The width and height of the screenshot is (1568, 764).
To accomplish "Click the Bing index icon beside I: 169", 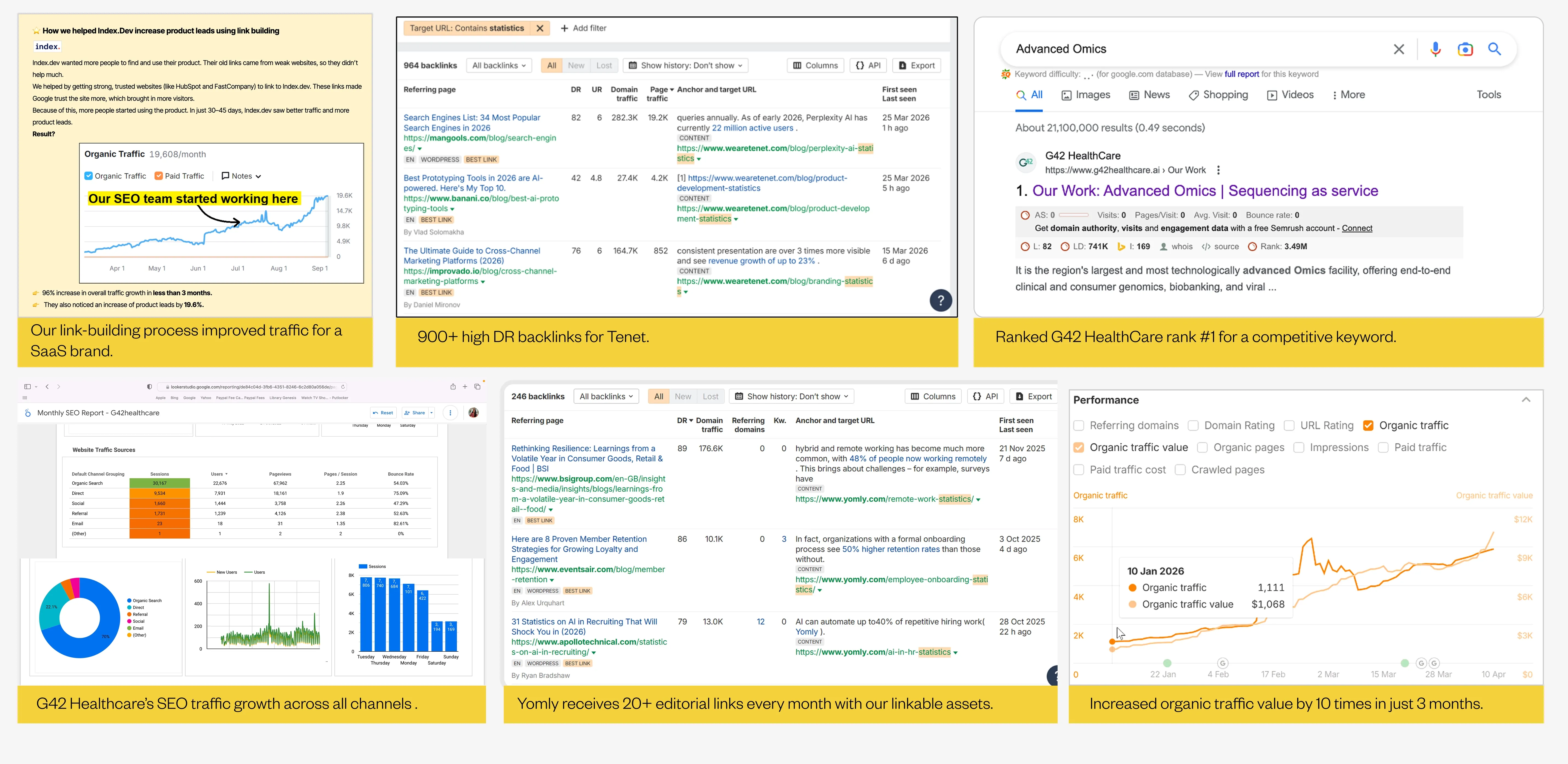I will click(1121, 246).
